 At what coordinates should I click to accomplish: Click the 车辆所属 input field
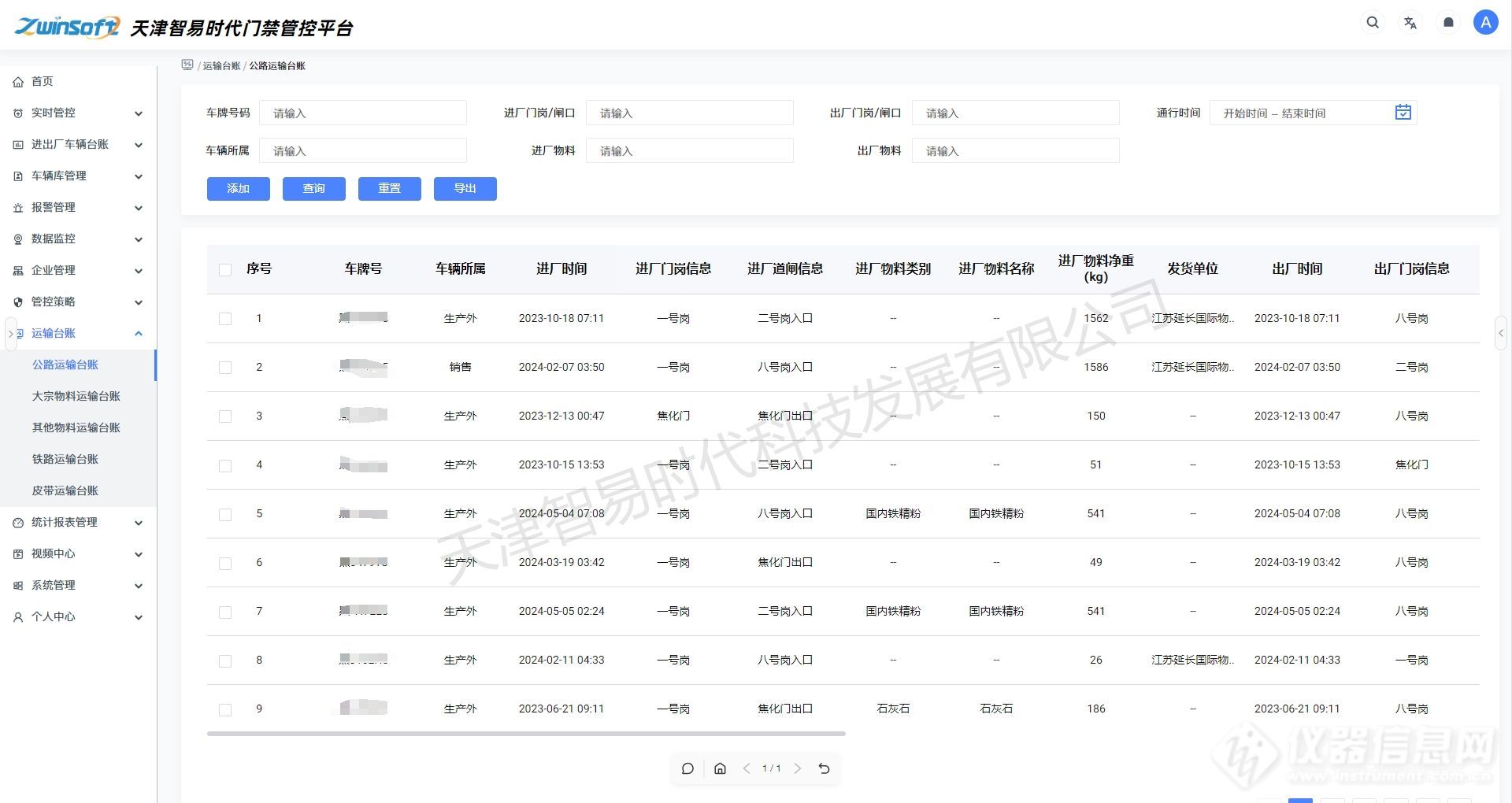[x=363, y=150]
